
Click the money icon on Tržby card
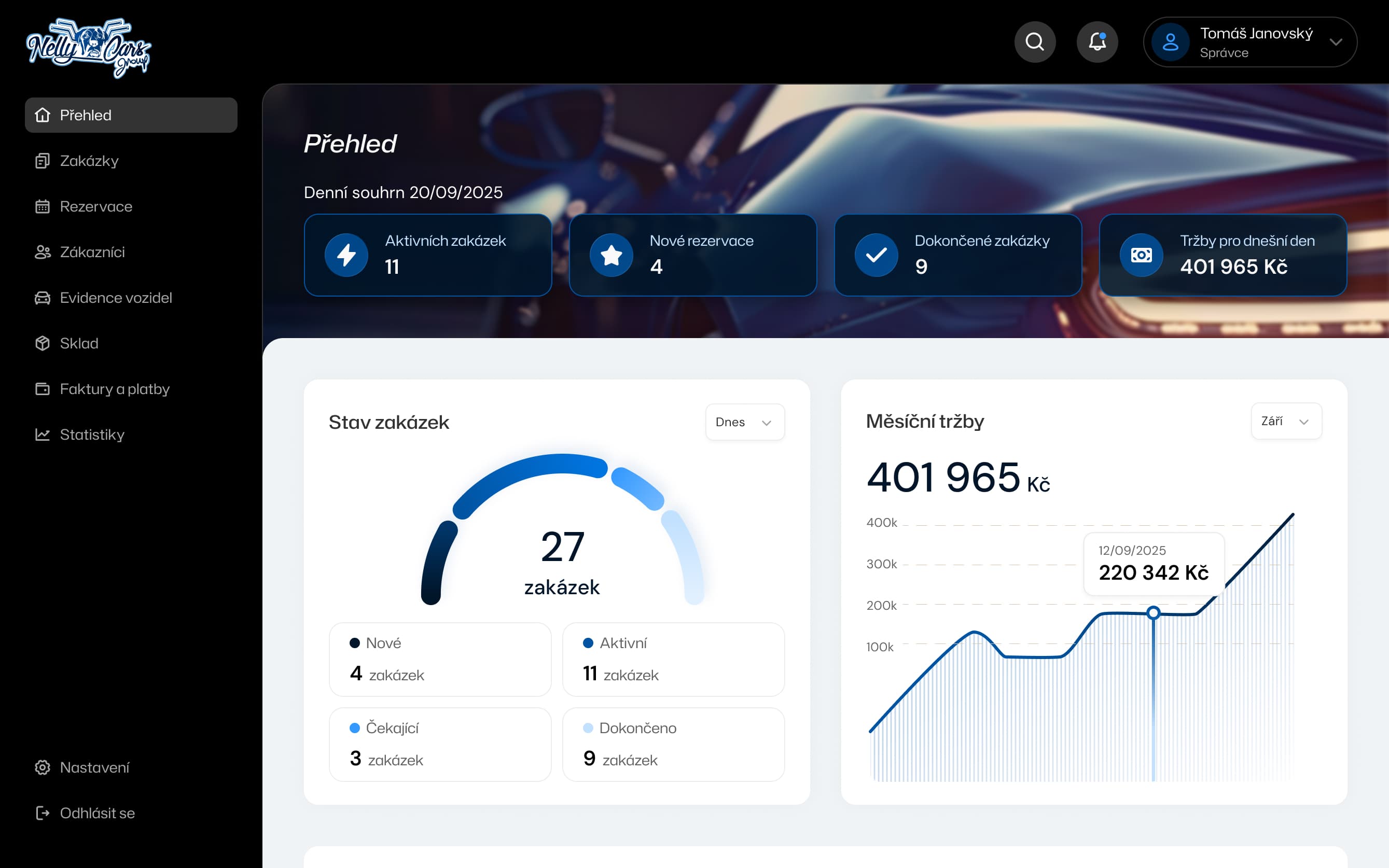click(x=1141, y=255)
